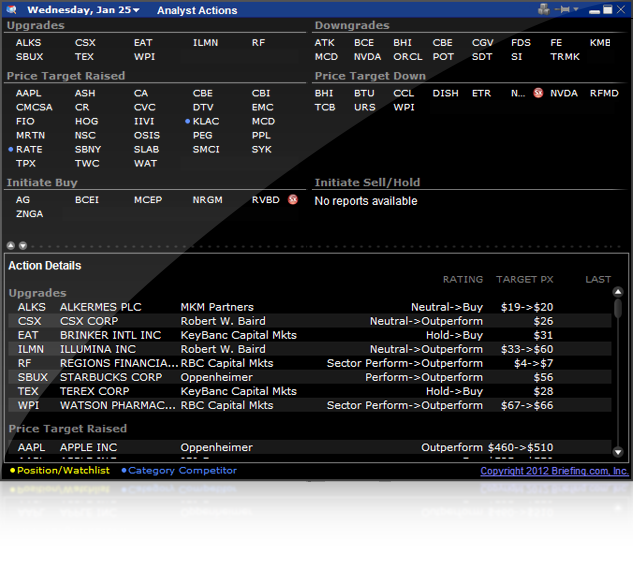The width and height of the screenshot is (633, 569).
Task: Select RVBD under Initiate Buy
Action: pos(266,199)
